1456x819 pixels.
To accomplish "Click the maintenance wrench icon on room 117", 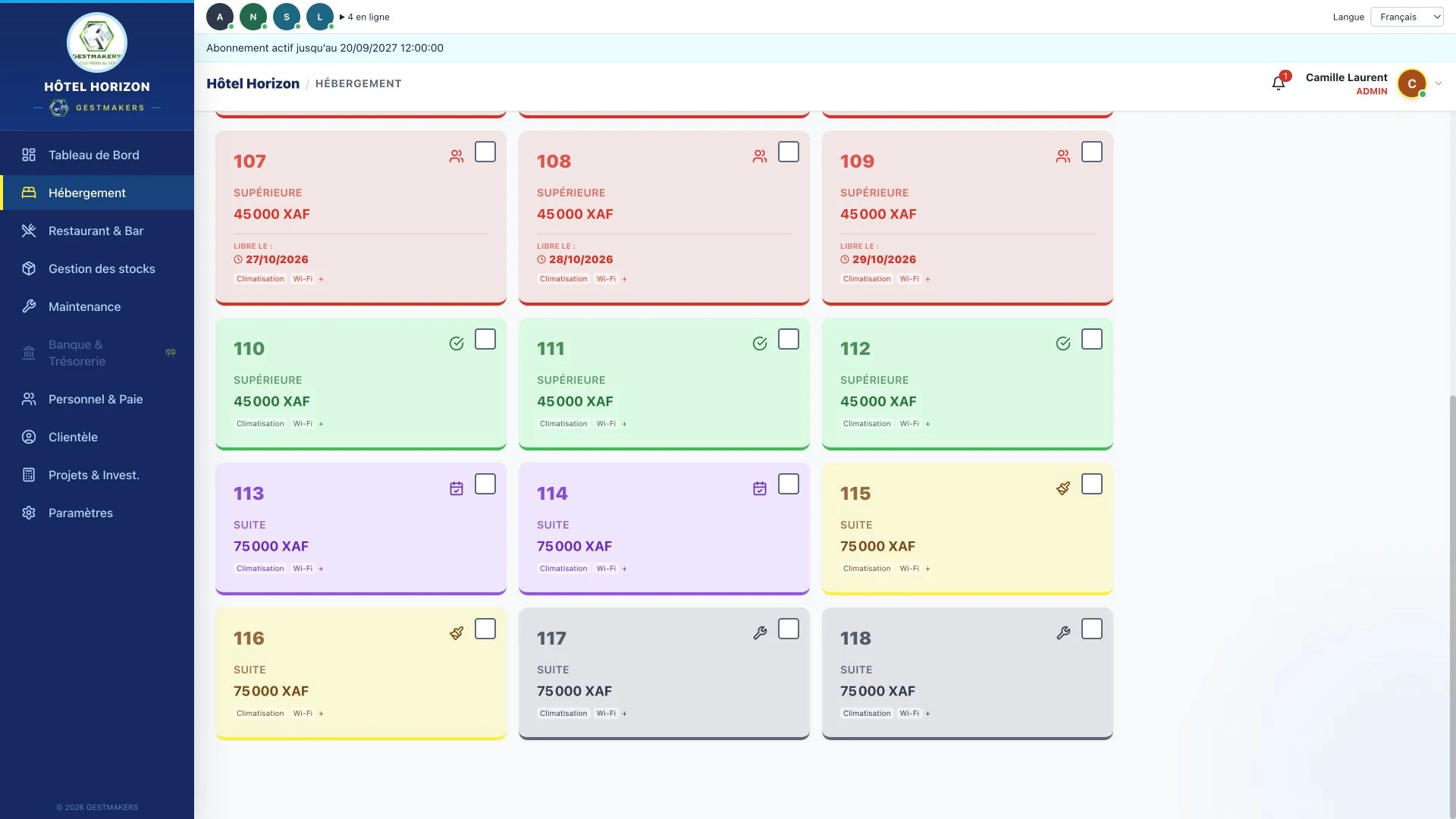I will click(760, 633).
